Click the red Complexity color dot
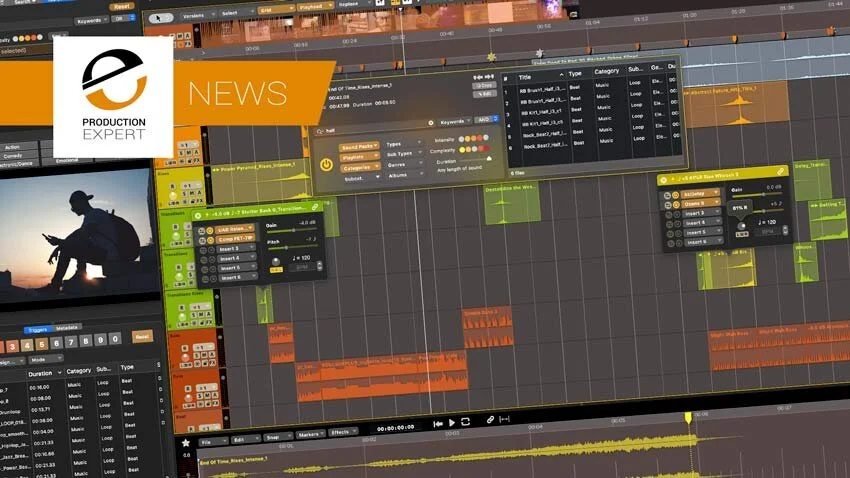Viewport: 850px width, 478px height. (486, 147)
